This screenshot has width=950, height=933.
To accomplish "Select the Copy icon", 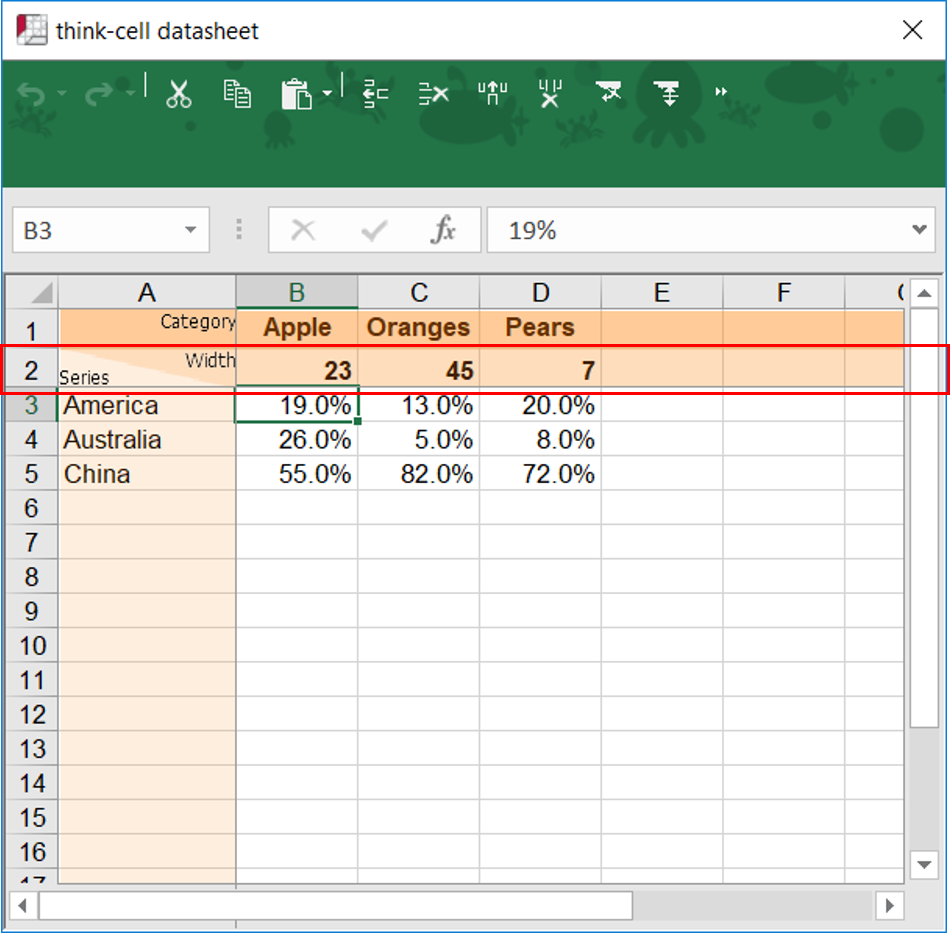I will click(x=237, y=92).
